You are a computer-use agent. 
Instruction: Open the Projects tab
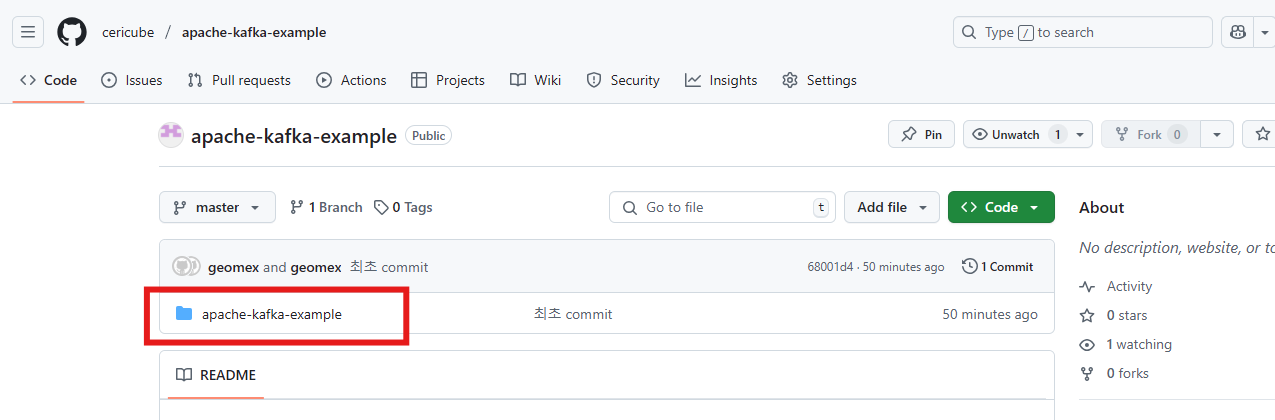448,80
